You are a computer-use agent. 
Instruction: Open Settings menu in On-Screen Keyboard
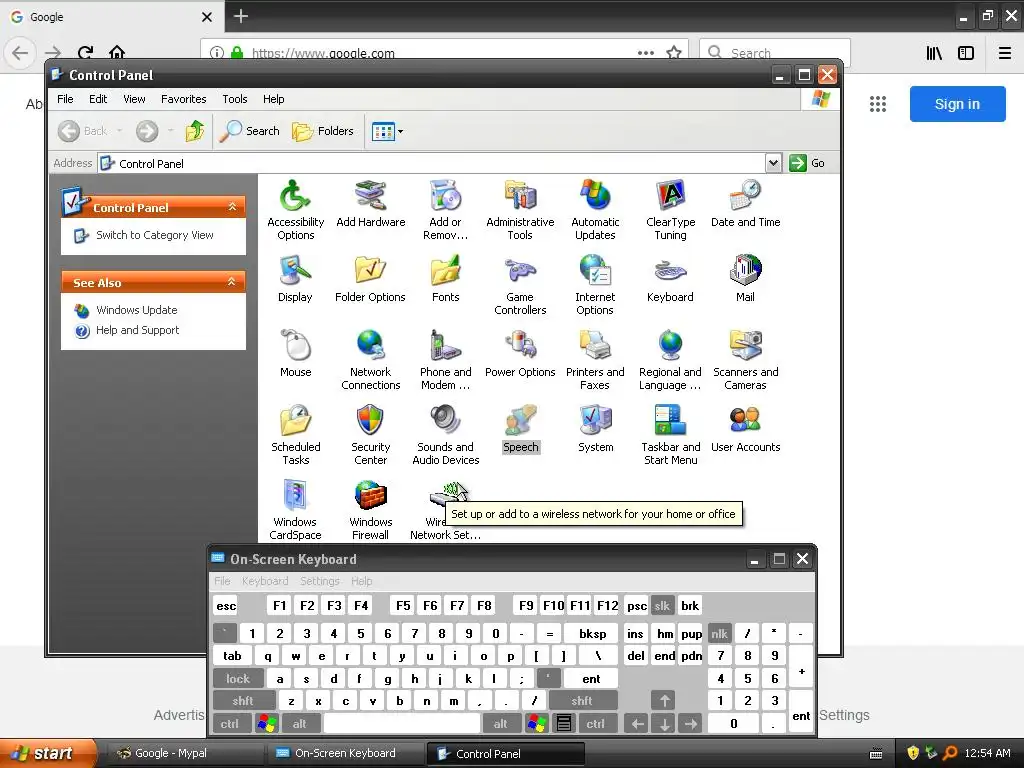pos(319,581)
